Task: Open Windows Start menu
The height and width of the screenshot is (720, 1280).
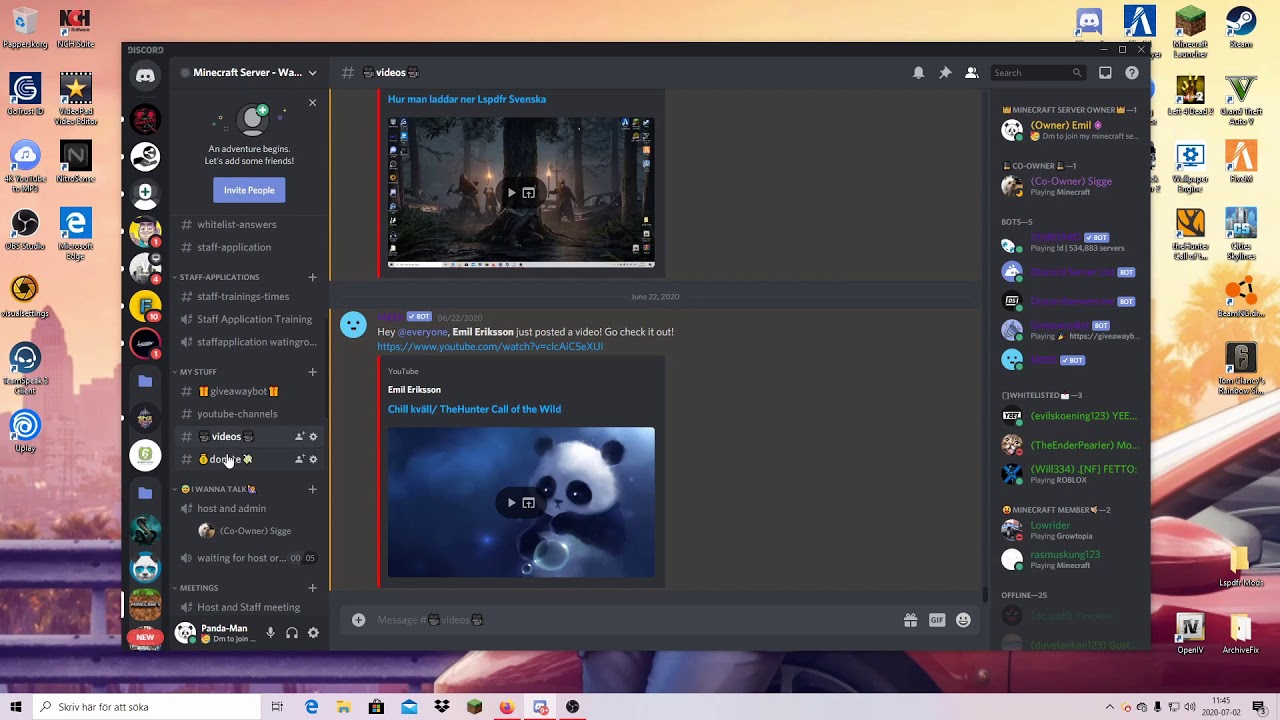Action: click(16, 707)
